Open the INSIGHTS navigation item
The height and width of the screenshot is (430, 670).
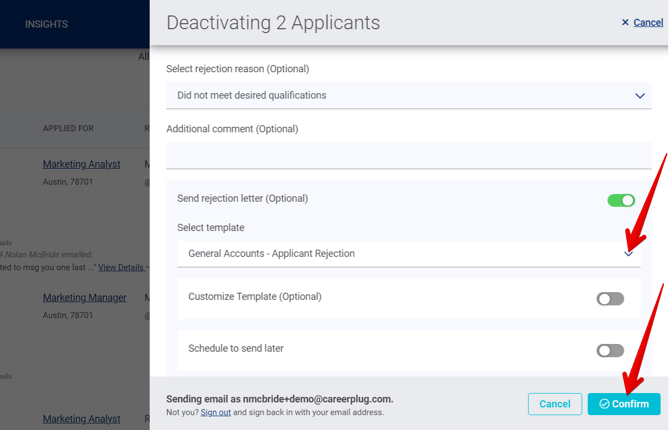coord(46,24)
